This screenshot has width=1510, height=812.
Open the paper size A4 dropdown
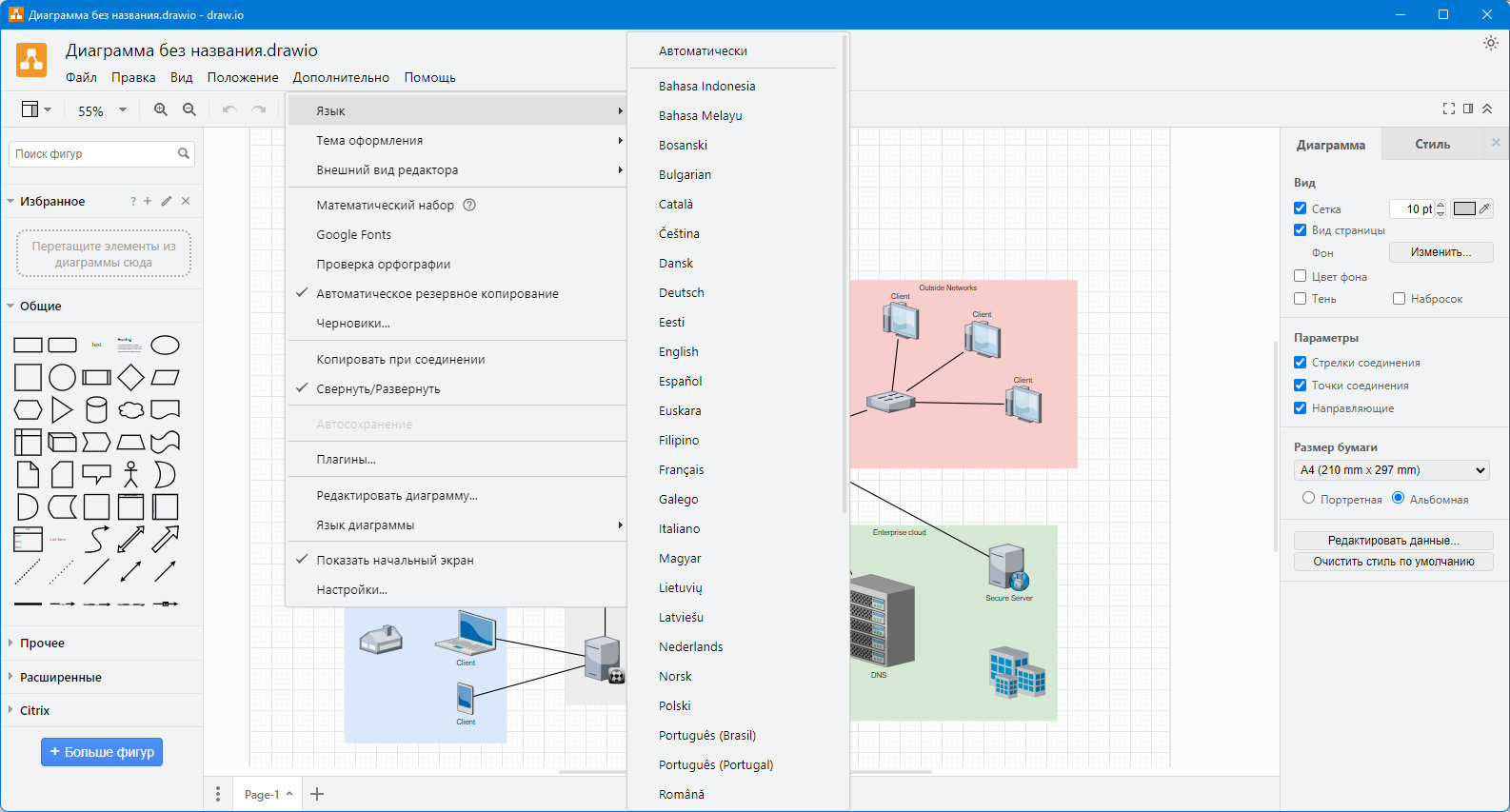pyautogui.click(x=1391, y=470)
